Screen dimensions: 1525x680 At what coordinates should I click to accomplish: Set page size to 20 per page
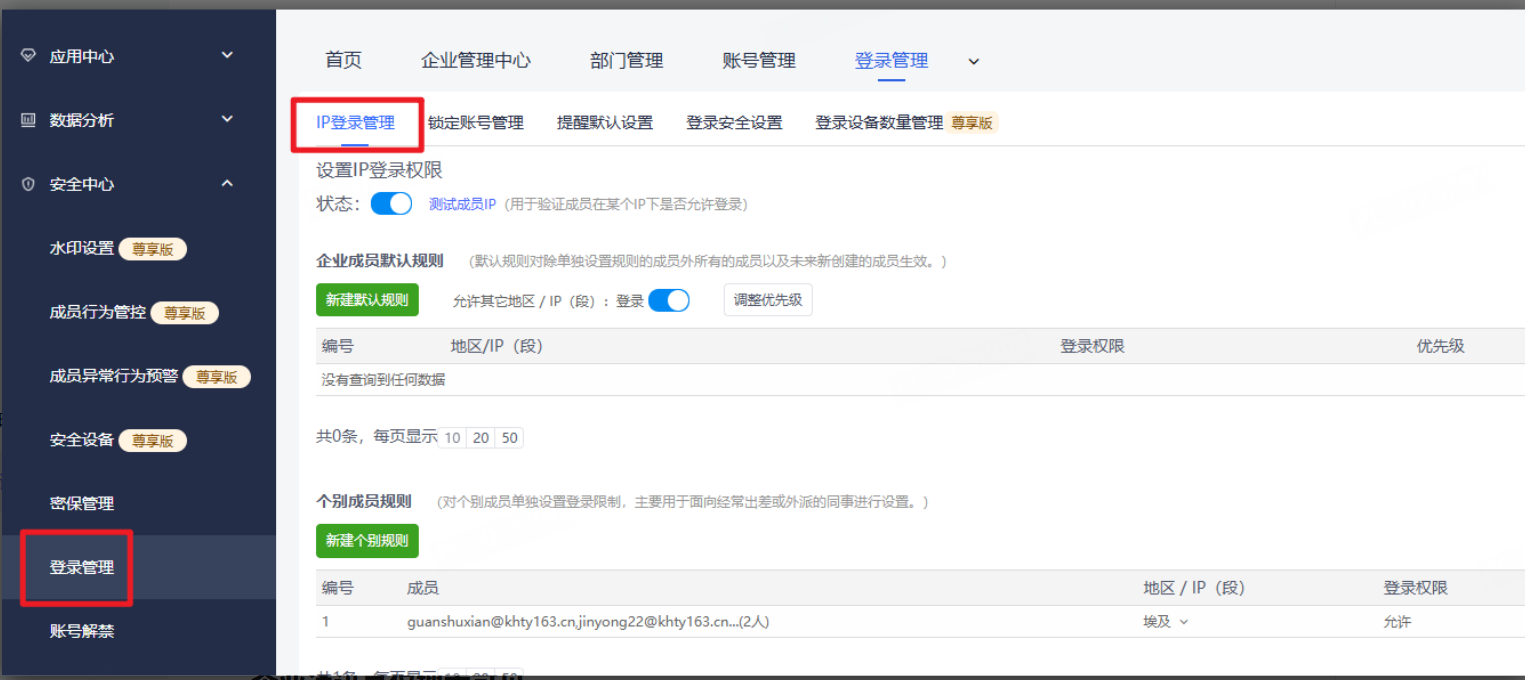(481, 438)
